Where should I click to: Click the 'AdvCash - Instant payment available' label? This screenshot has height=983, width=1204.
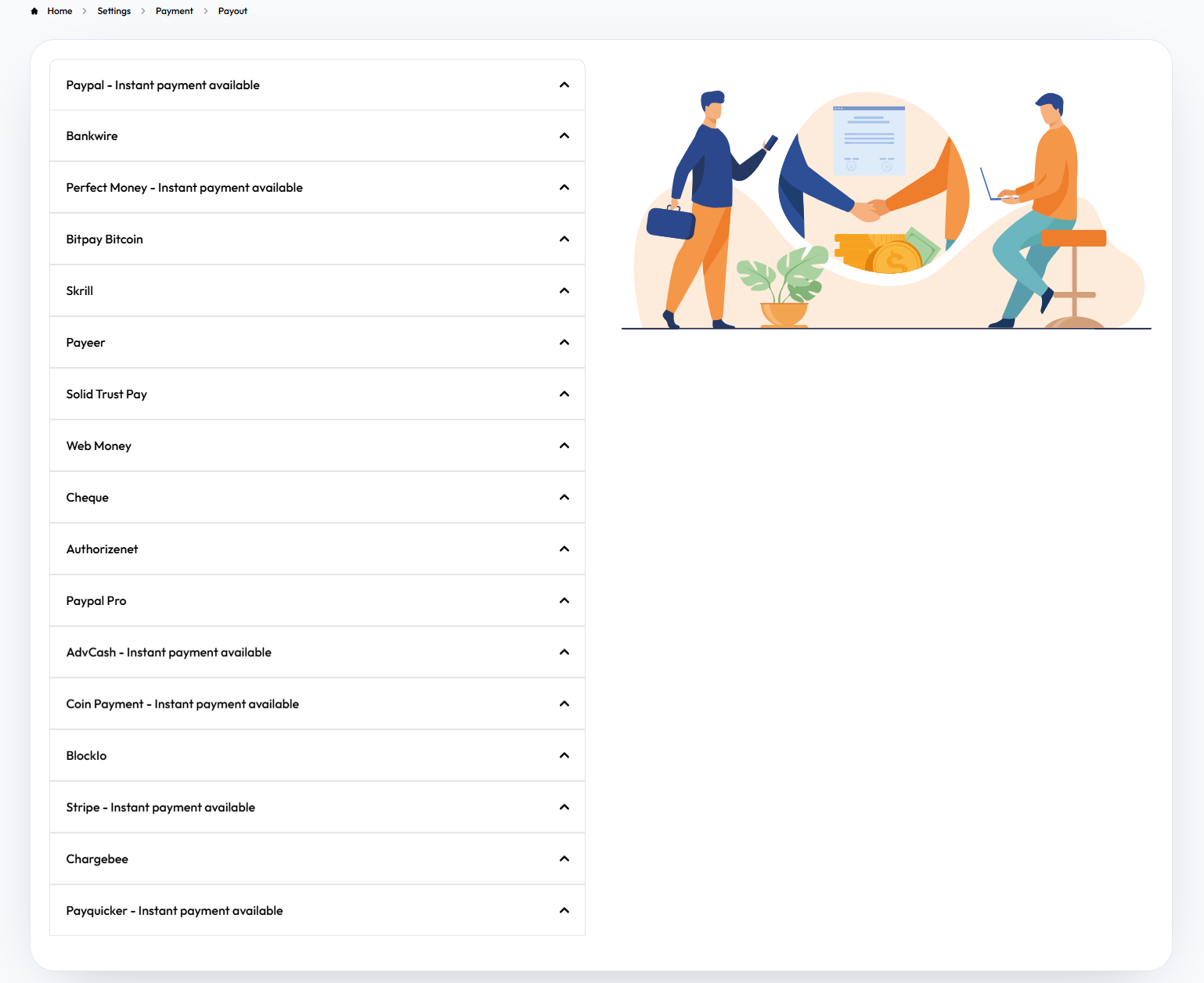(x=169, y=653)
